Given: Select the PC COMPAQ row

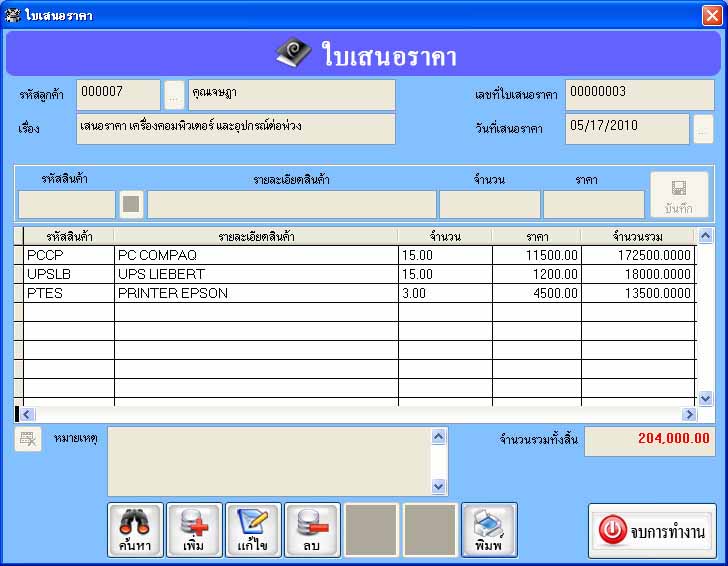Looking at the screenshot, I should (x=359, y=255).
